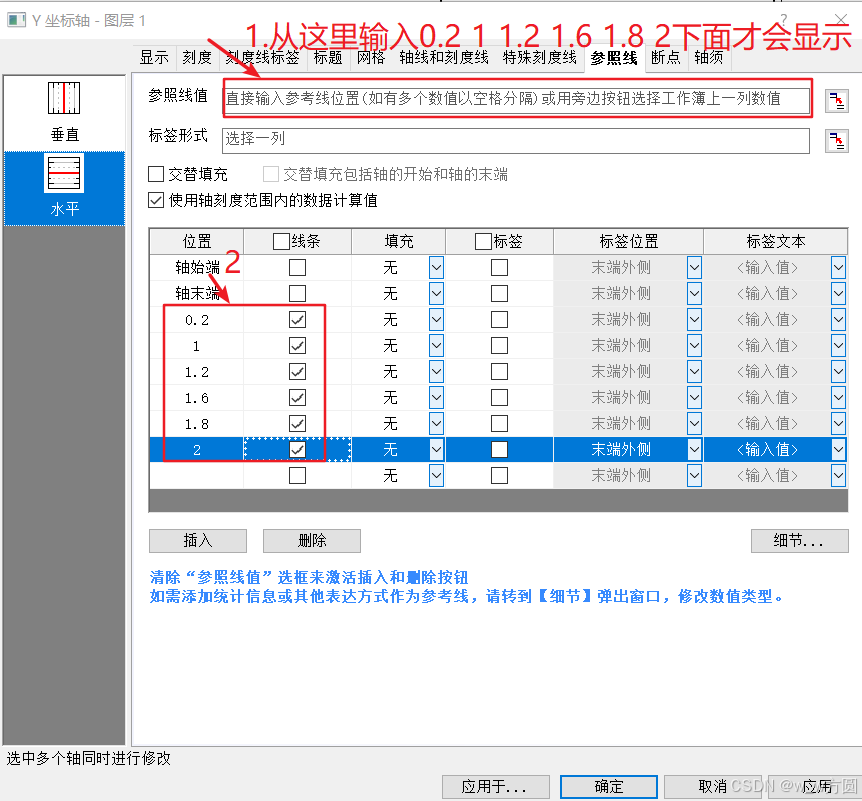This screenshot has height=801, width=862.
Task: Select the 位置 cell showing 1.8
Action: coord(196,424)
